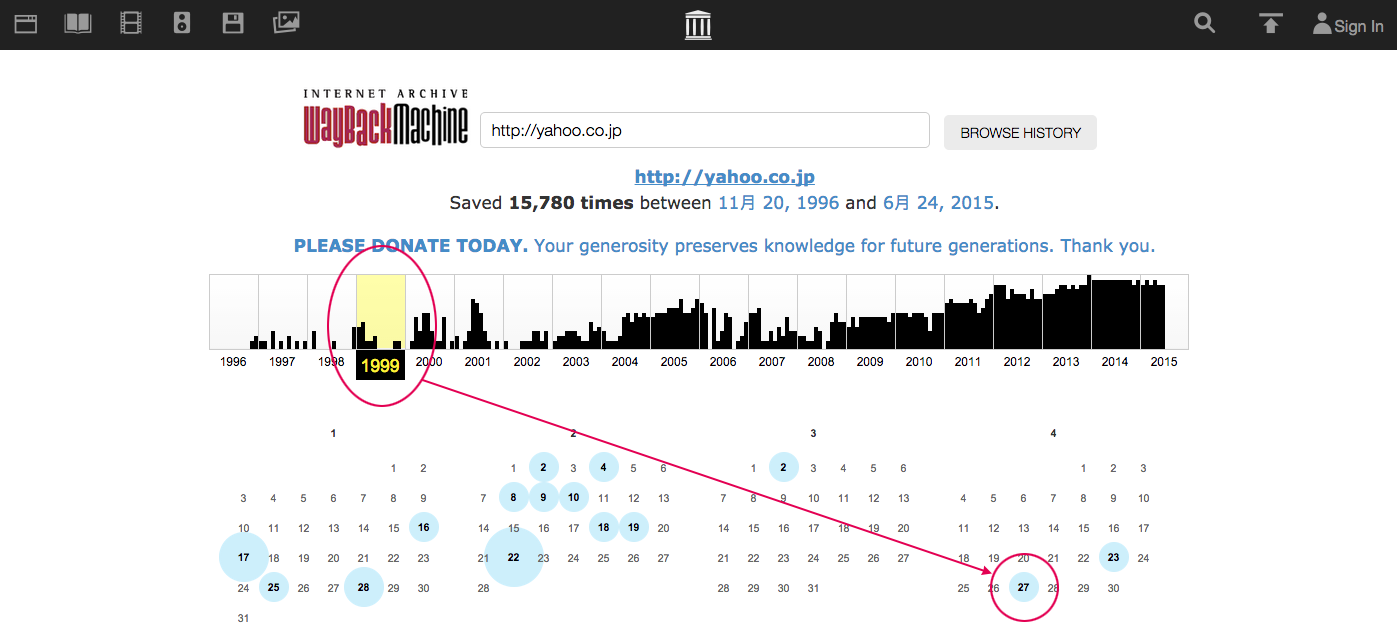Click the upload arrow icon
This screenshot has width=1397, height=634.
click(x=1270, y=23)
